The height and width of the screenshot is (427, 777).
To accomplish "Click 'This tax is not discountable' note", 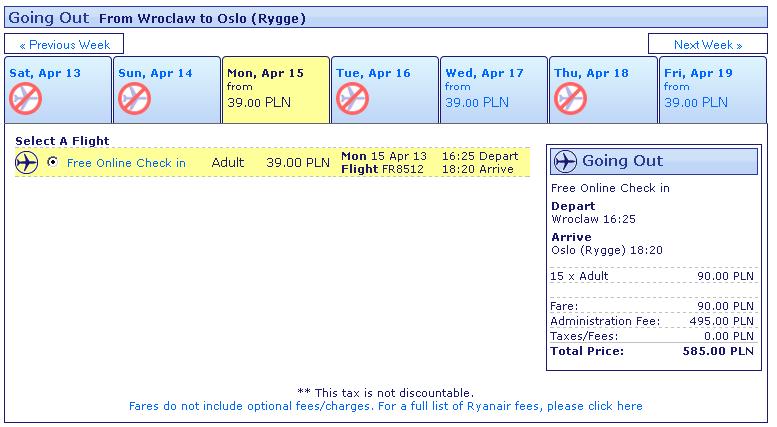I will (x=386, y=393).
